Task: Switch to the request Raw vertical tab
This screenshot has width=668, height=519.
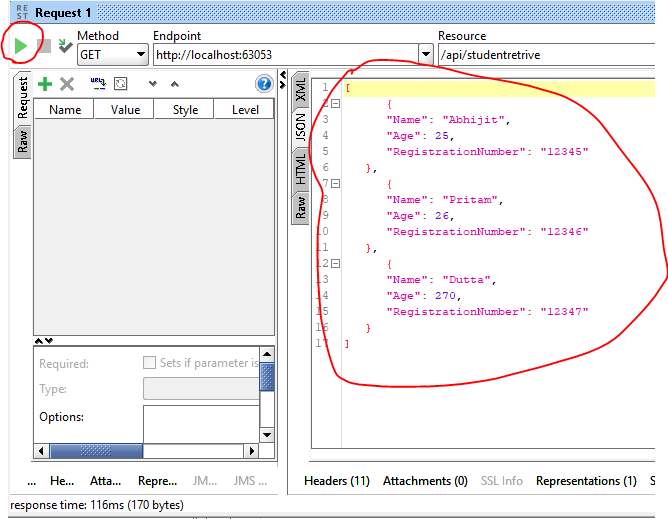Action: tap(22, 142)
